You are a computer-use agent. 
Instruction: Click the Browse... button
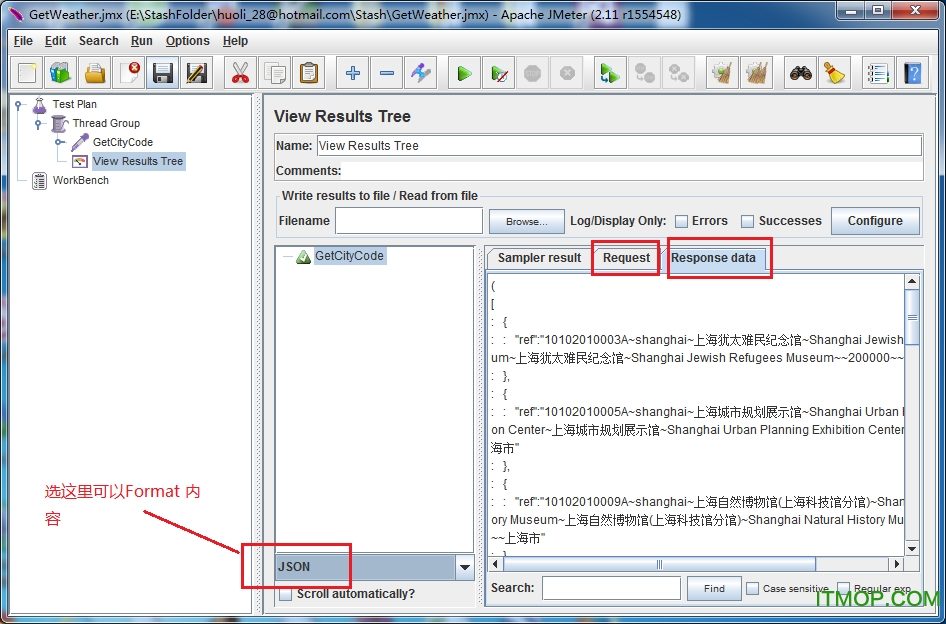526,221
